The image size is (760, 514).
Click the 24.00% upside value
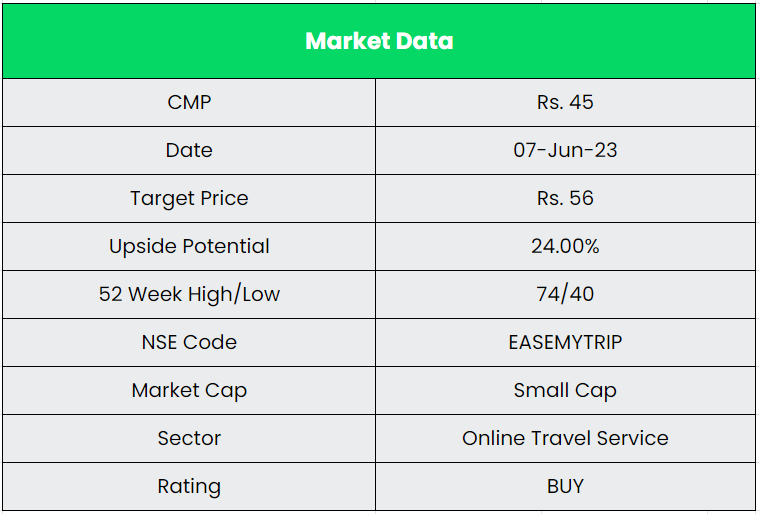tap(565, 246)
